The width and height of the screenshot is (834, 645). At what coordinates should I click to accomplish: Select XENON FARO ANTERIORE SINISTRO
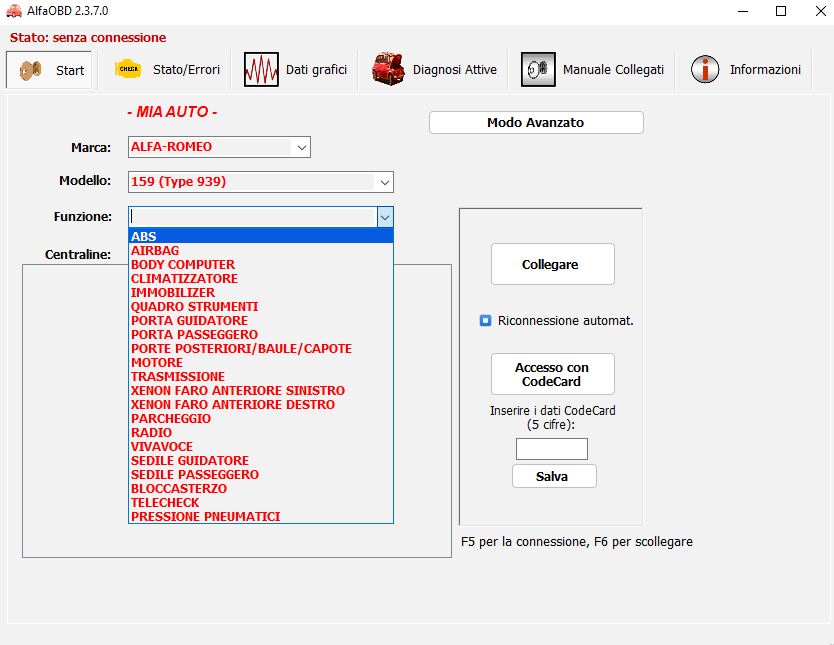click(x=261, y=390)
